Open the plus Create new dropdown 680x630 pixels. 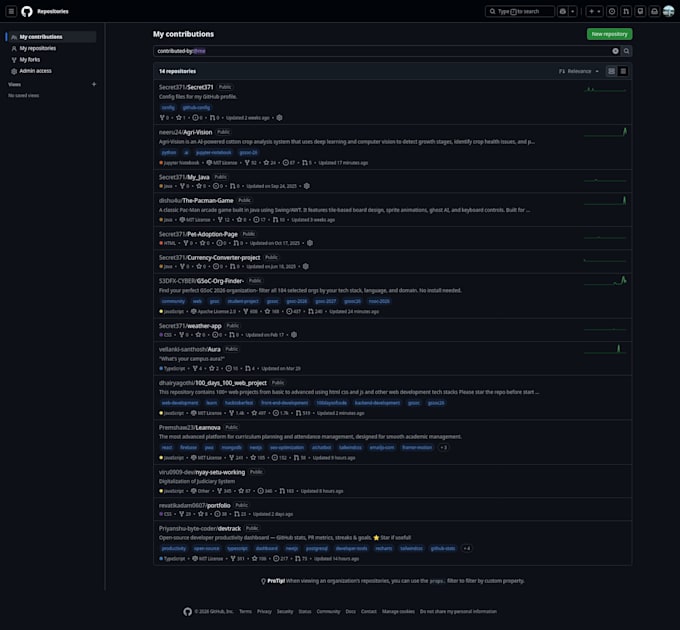[x=594, y=11]
